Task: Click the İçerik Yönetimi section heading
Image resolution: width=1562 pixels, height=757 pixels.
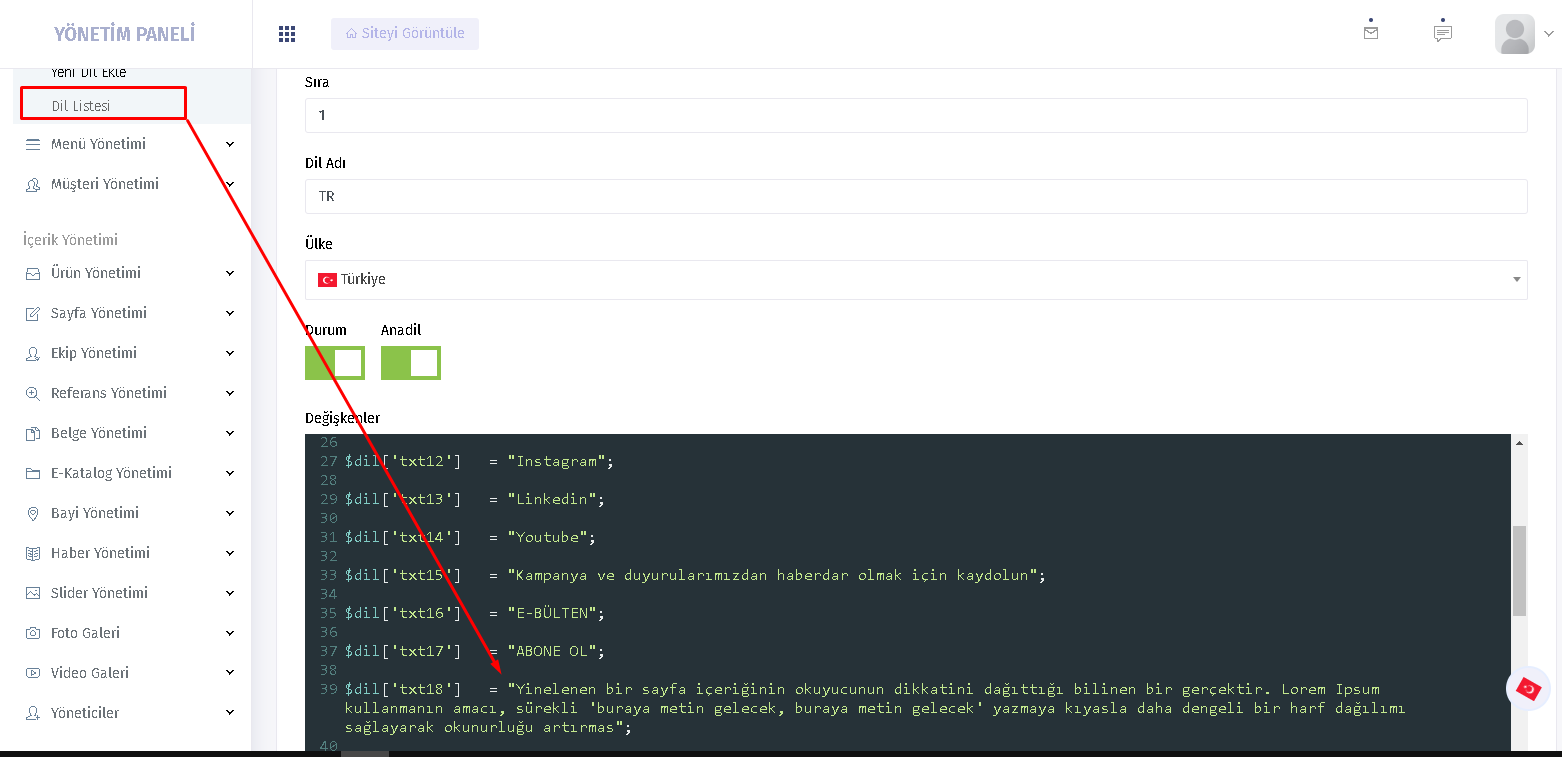Action: pyautogui.click(x=70, y=240)
